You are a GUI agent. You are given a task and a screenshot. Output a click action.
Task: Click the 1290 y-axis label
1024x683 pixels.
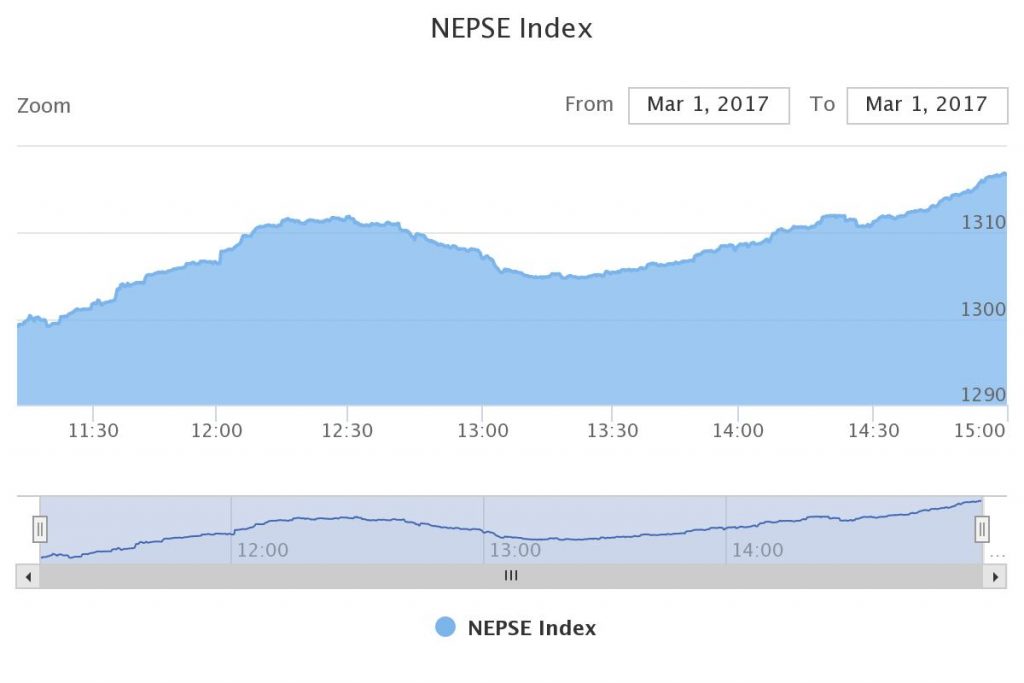pyautogui.click(x=983, y=395)
